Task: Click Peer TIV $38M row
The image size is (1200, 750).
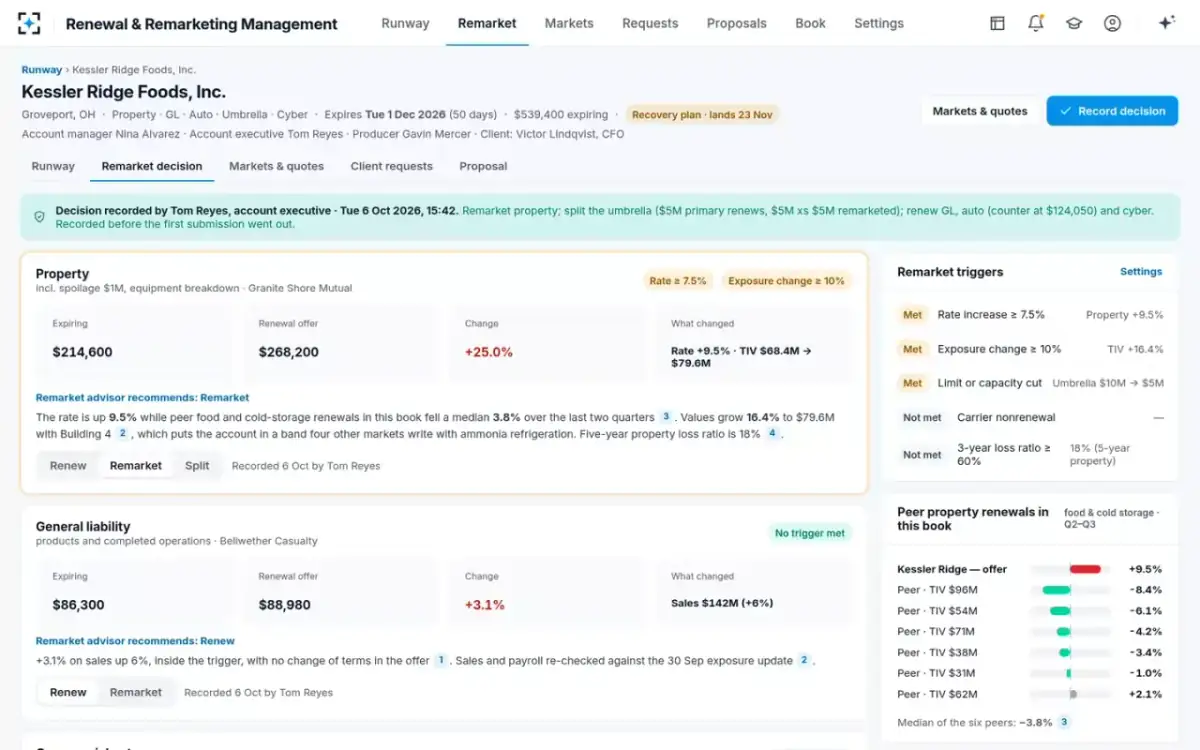Action: (1031, 653)
